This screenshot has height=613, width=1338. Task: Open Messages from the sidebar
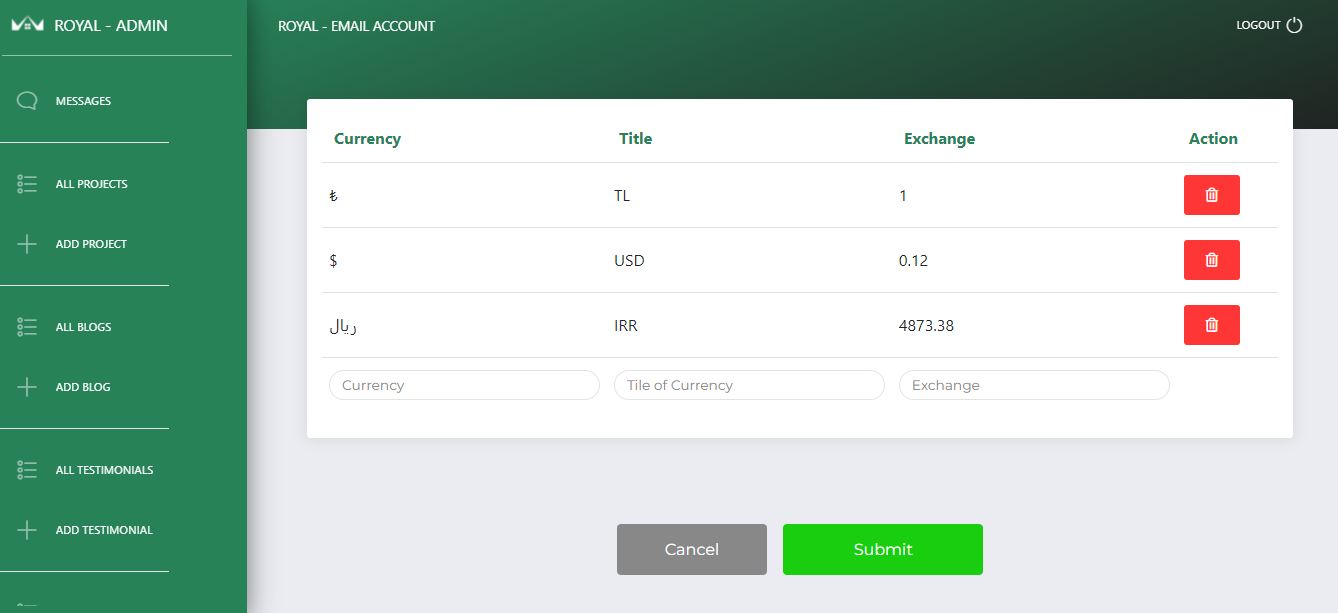click(x=83, y=101)
